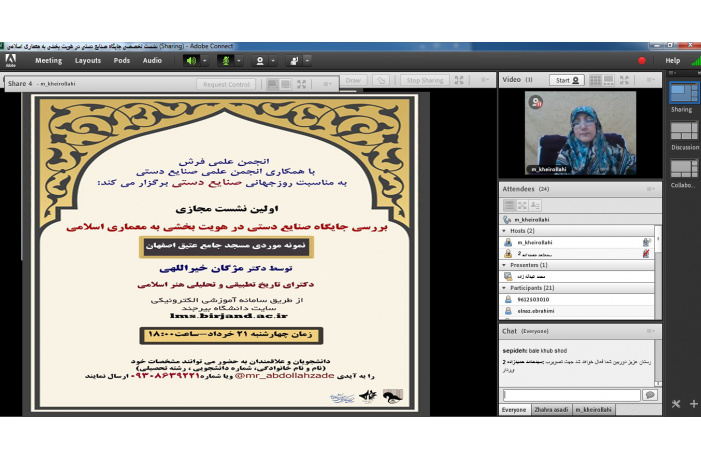The width and height of the screenshot is (701, 460).
Task: Switch to the Zhahra asadi chat tab
Action: 551,410
